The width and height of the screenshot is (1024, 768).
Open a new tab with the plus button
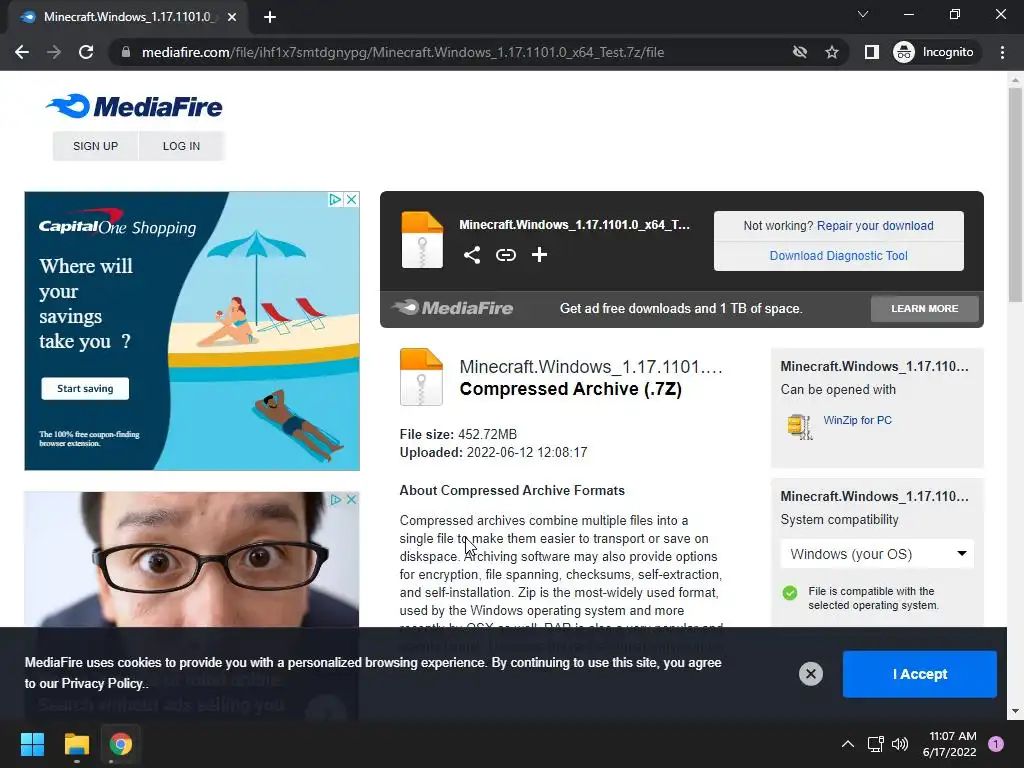(x=270, y=17)
